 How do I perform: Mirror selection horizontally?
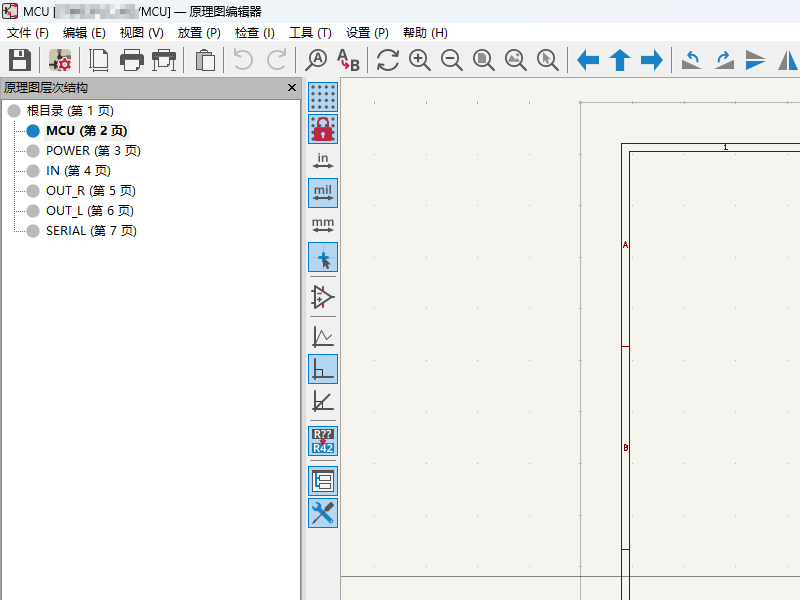coord(788,60)
